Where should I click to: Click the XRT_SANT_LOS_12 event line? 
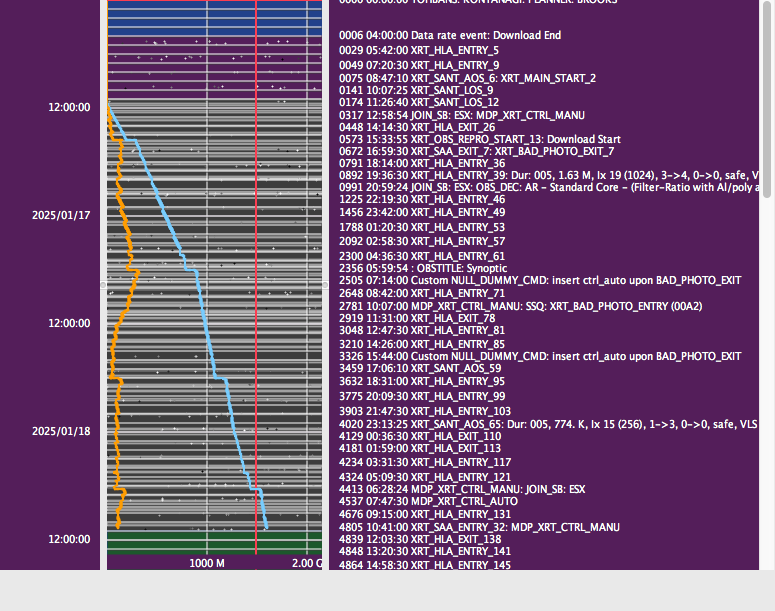[419, 102]
